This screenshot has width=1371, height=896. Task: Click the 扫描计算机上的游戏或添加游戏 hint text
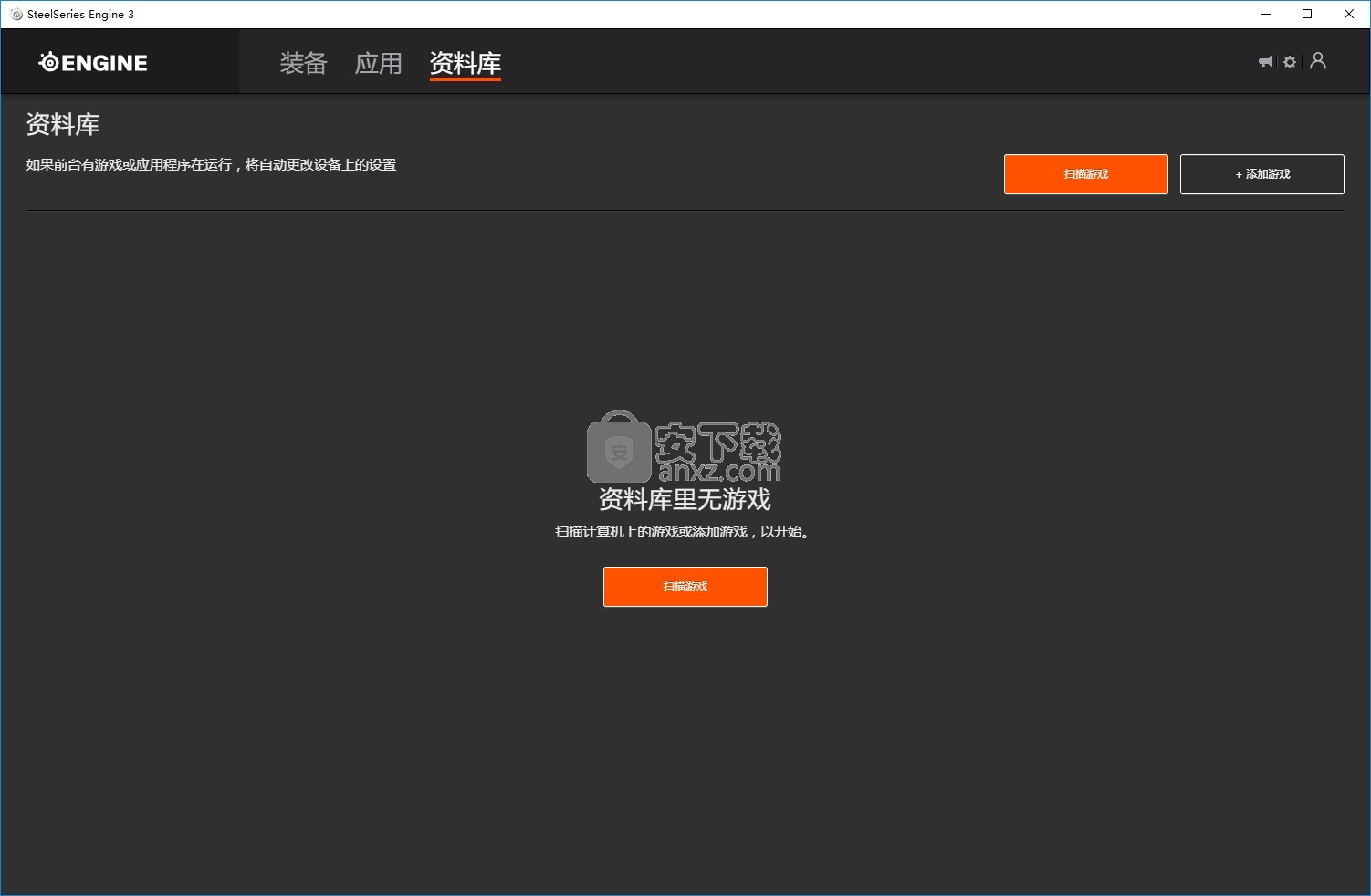click(x=682, y=532)
